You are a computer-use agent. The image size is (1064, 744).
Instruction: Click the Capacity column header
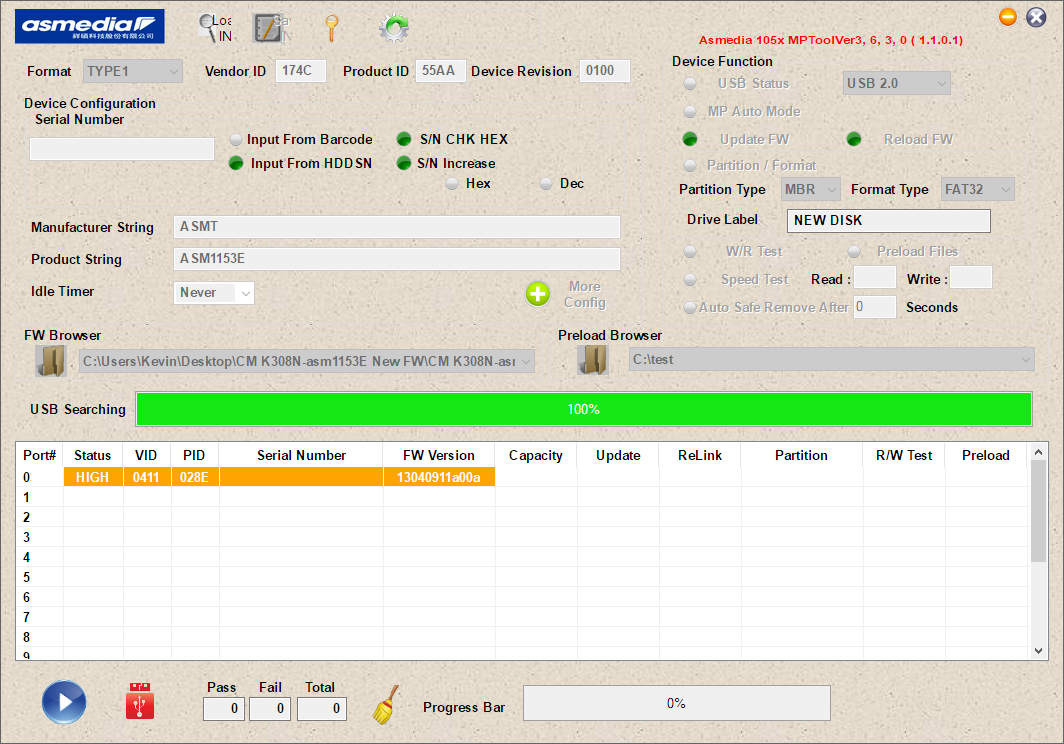[536, 455]
